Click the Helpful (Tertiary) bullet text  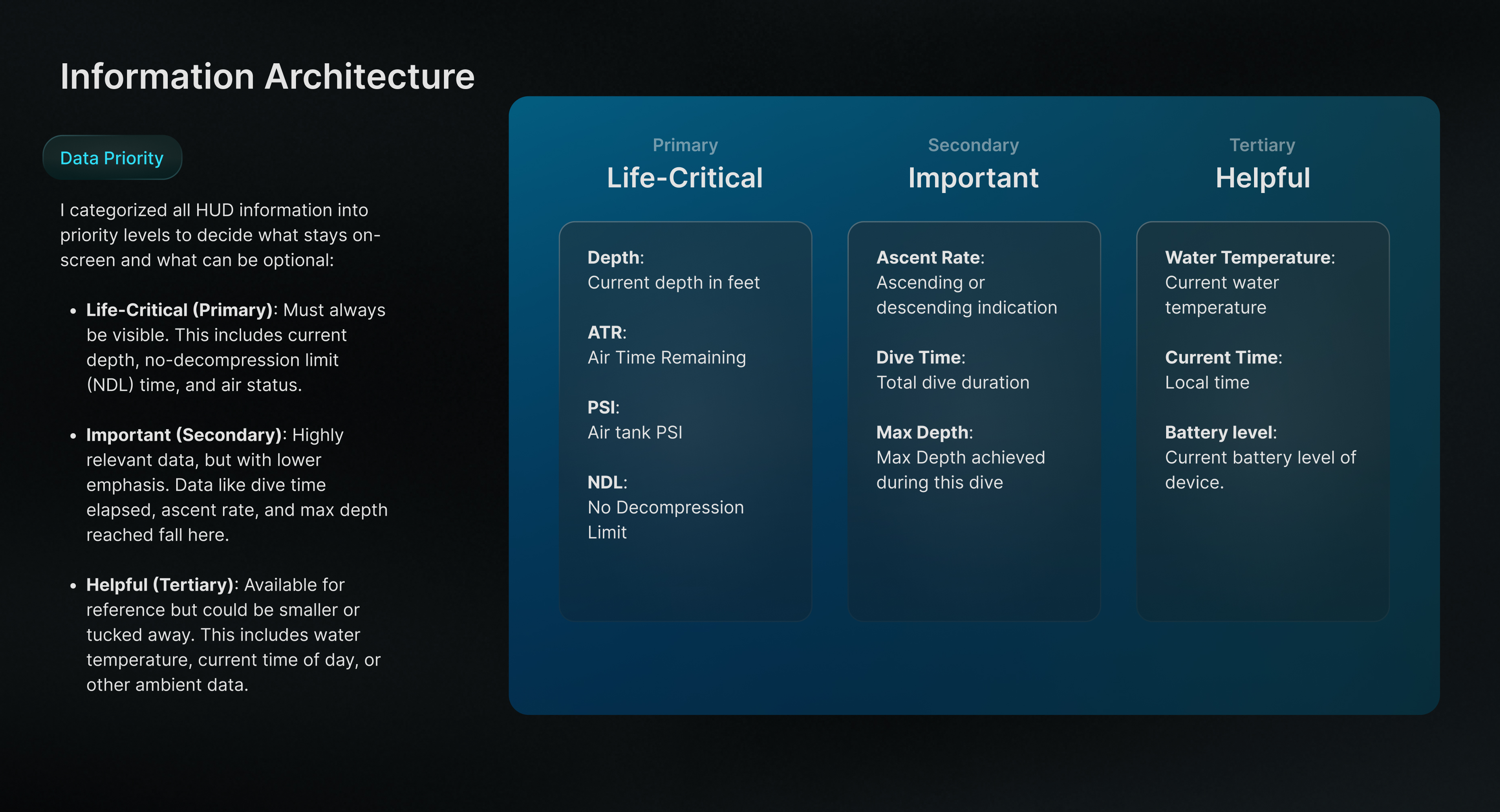(x=233, y=634)
